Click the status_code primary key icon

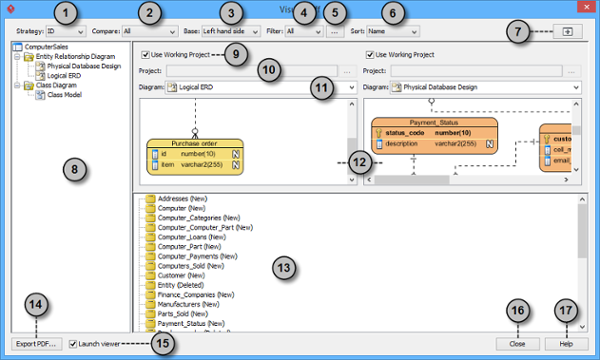point(379,133)
